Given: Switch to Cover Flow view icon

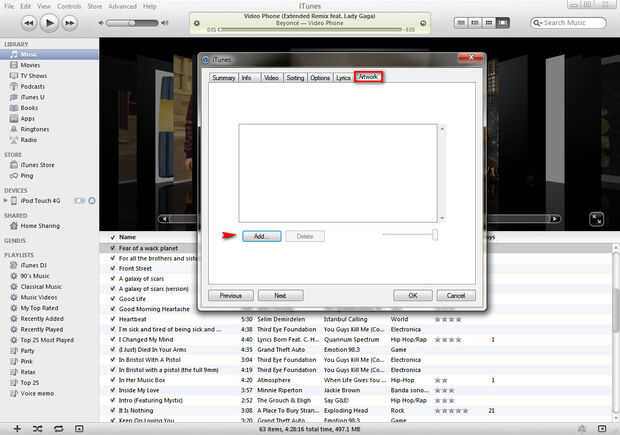Looking at the screenshot, I should pos(503,23).
